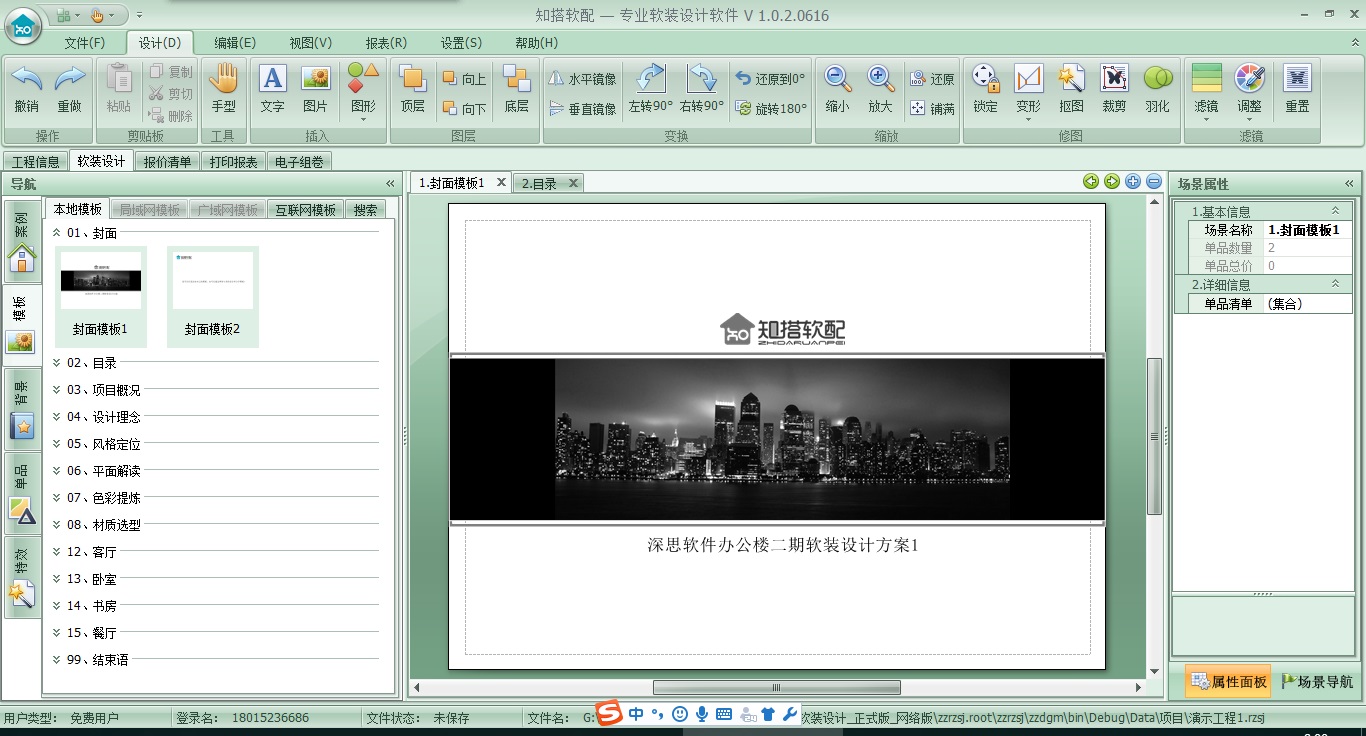Click the 撤销 undo icon
Image resolution: width=1366 pixels, height=736 pixels.
[x=27, y=88]
